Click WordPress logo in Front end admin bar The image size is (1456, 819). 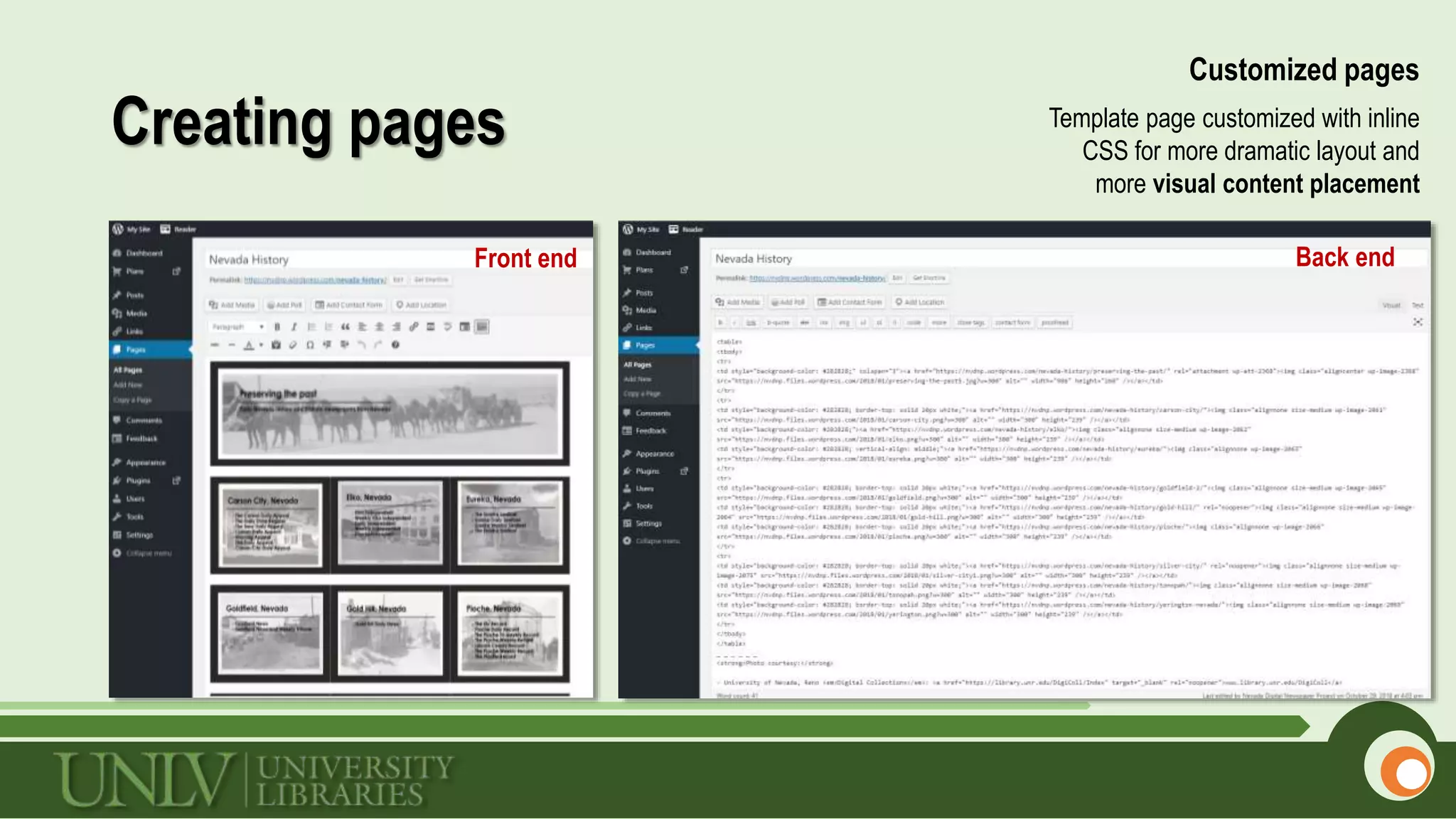[x=118, y=229]
